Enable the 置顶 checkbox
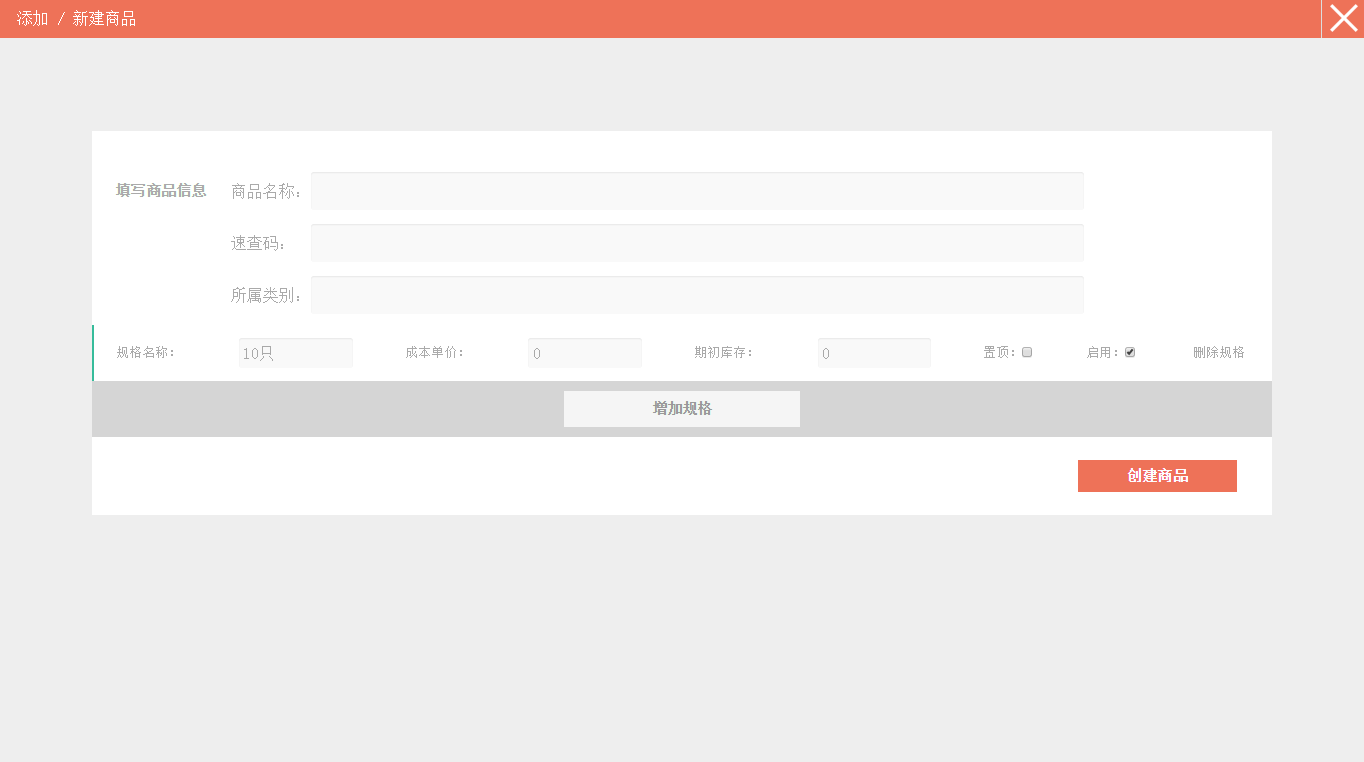 1027,352
